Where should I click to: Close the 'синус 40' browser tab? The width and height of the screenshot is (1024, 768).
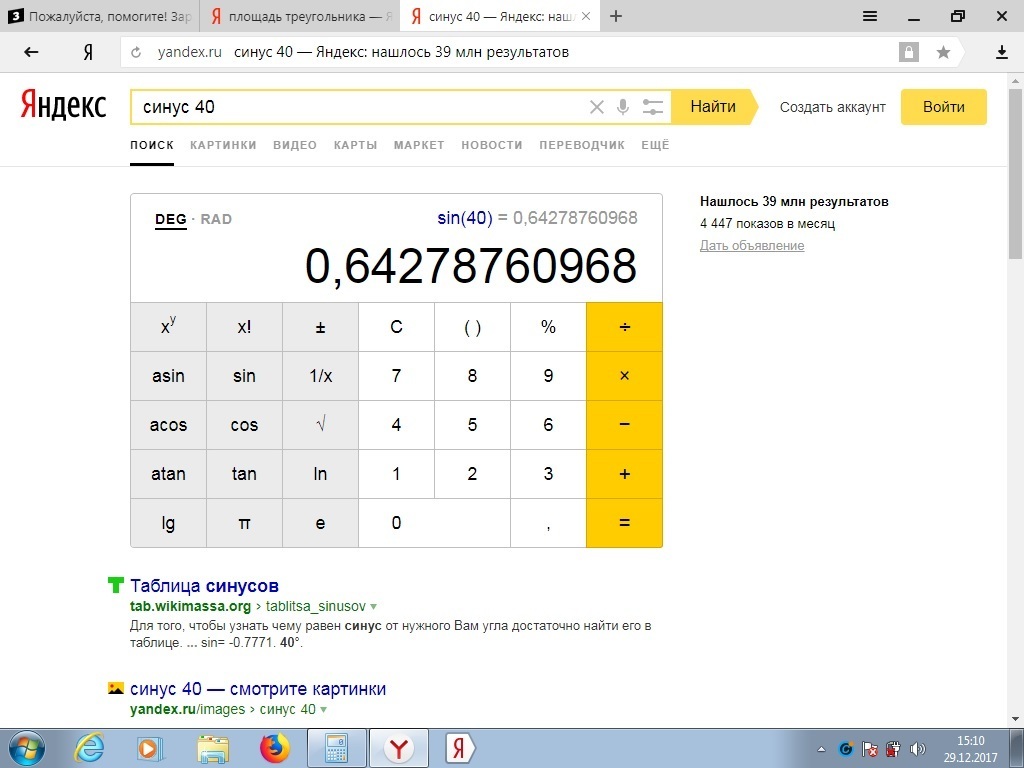(586, 16)
